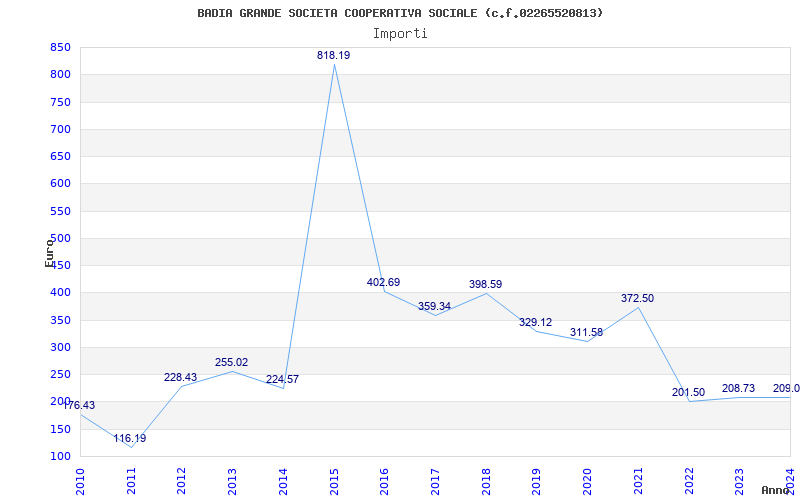Select the 2020 x-axis year
Viewport: 800px width, 500px height.
coord(588,482)
